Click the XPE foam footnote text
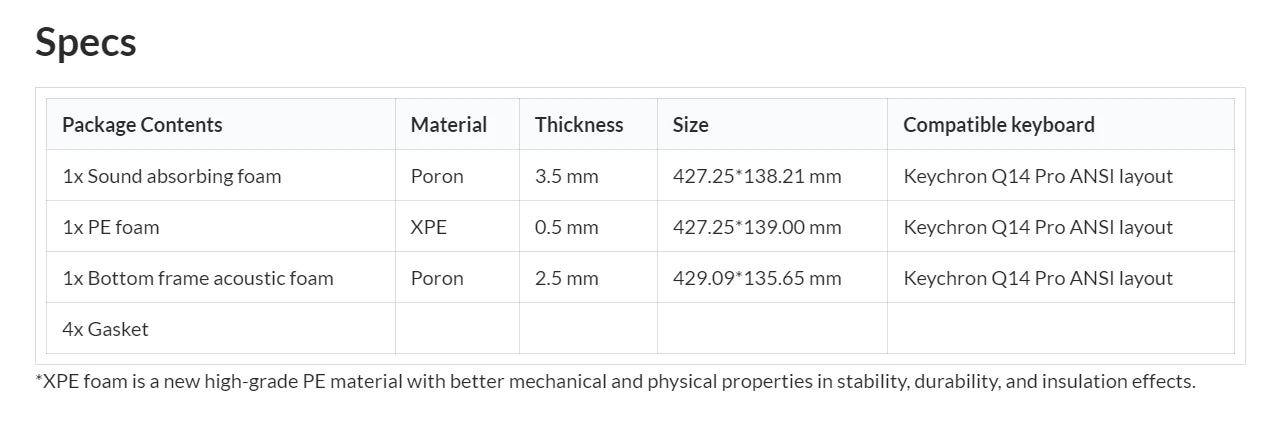 (x=615, y=381)
